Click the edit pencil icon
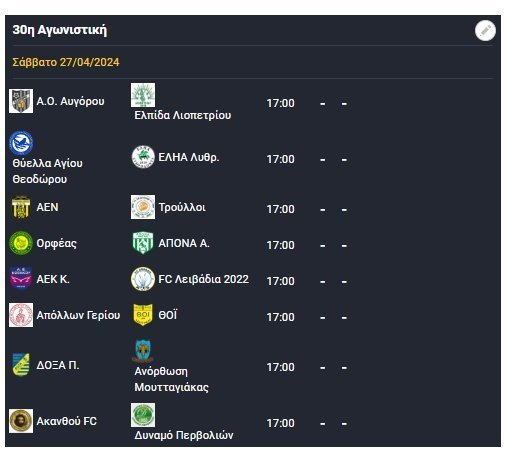The height and width of the screenshot is (467, 512). (485, 31)
